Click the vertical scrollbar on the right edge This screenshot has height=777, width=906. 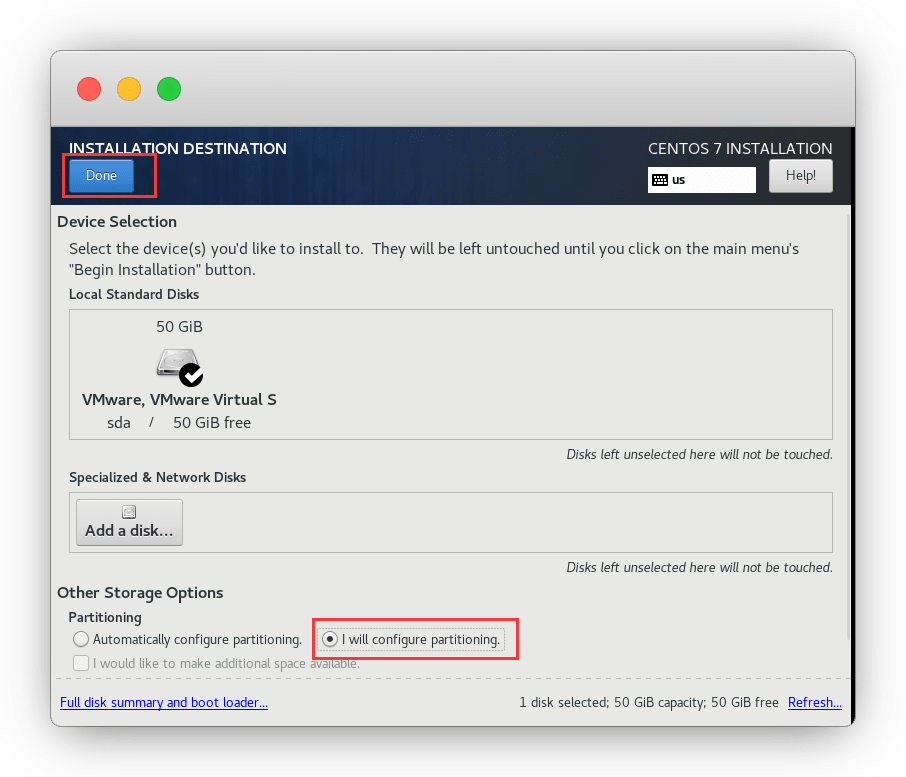[850, 420]
